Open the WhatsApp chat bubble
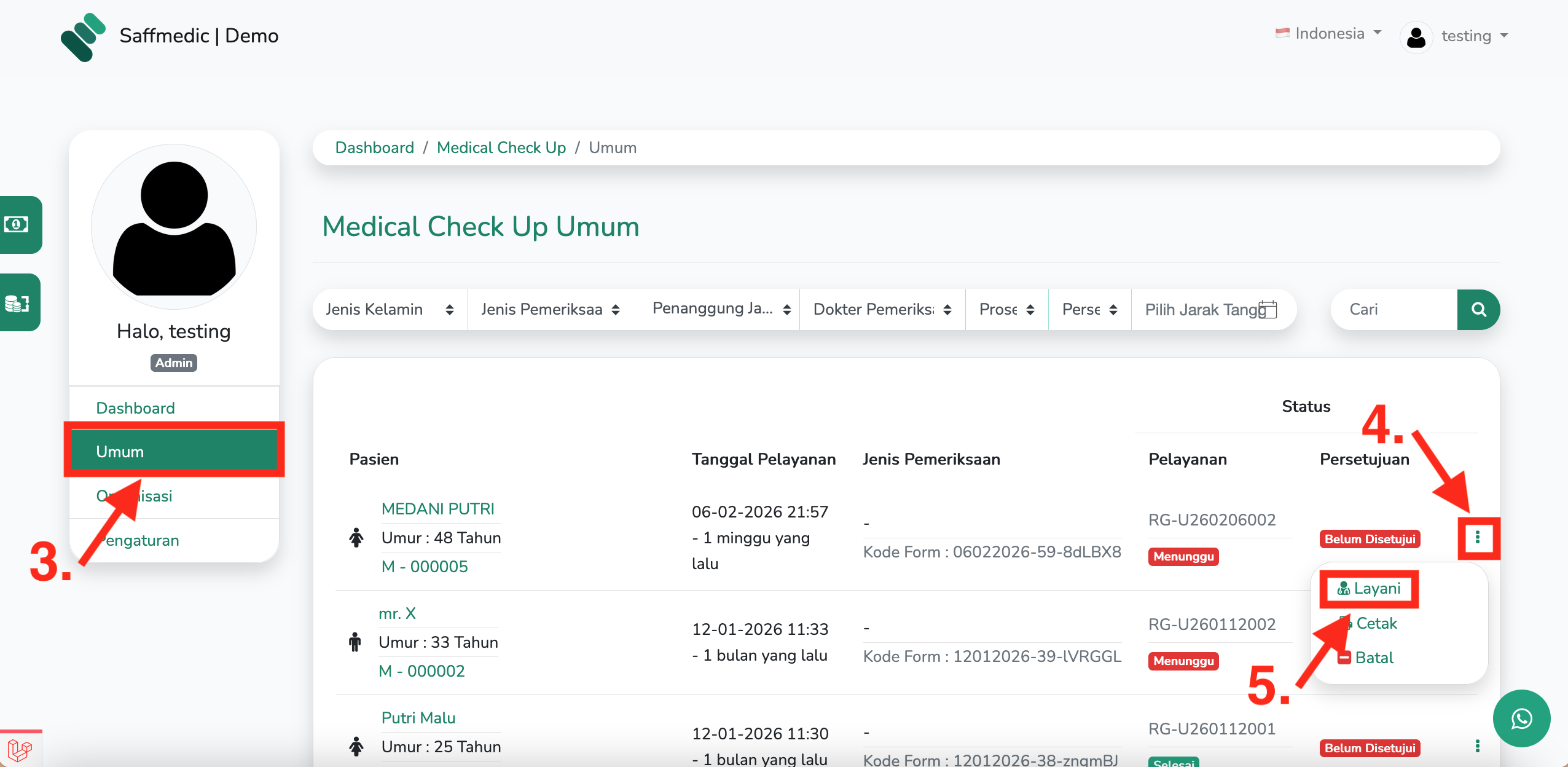This screenshot has height=767, width=1568. pyautogui.click(x=1521, y=718)
